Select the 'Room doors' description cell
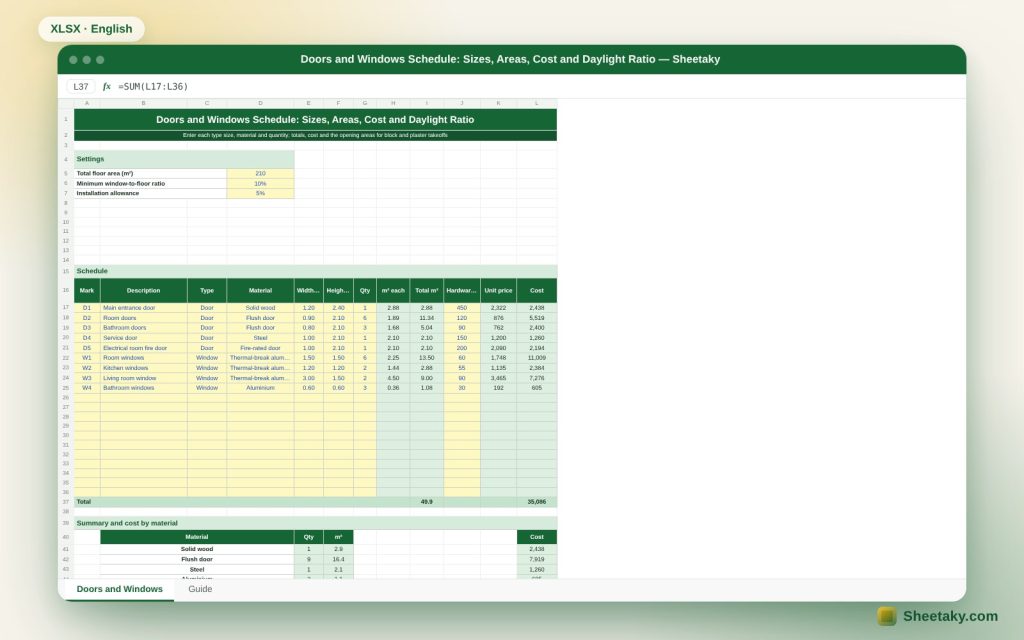1024x640 pixels. click(144, 318)
